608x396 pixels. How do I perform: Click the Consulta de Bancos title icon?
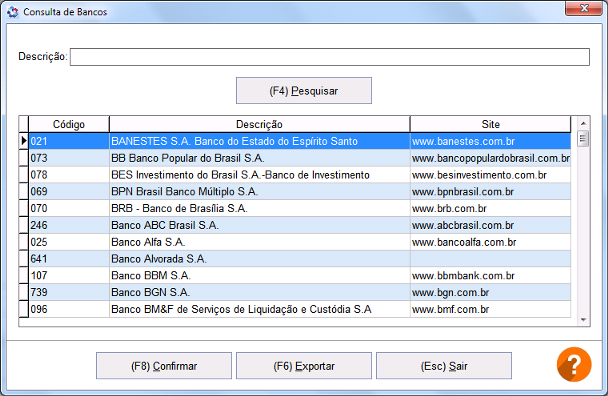coord(12,12)
